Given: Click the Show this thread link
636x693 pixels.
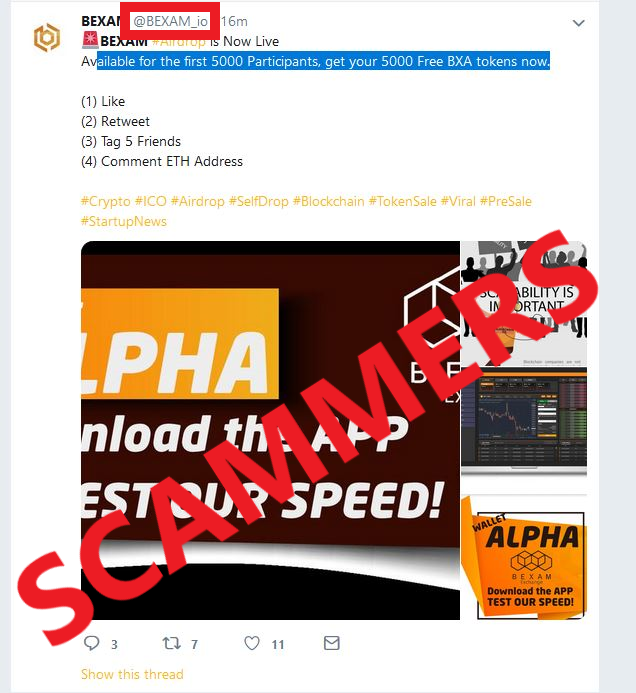Looking at the screenshot, I should [132, 674].
